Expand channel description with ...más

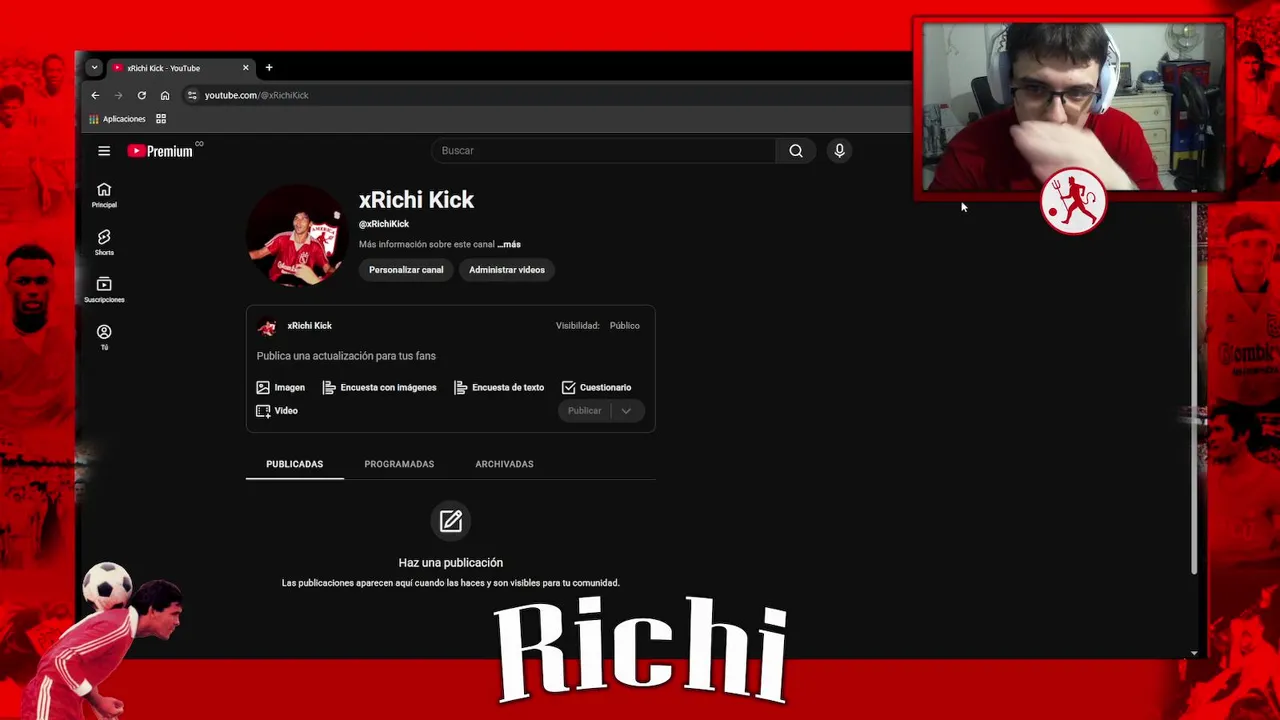[509, 244]
